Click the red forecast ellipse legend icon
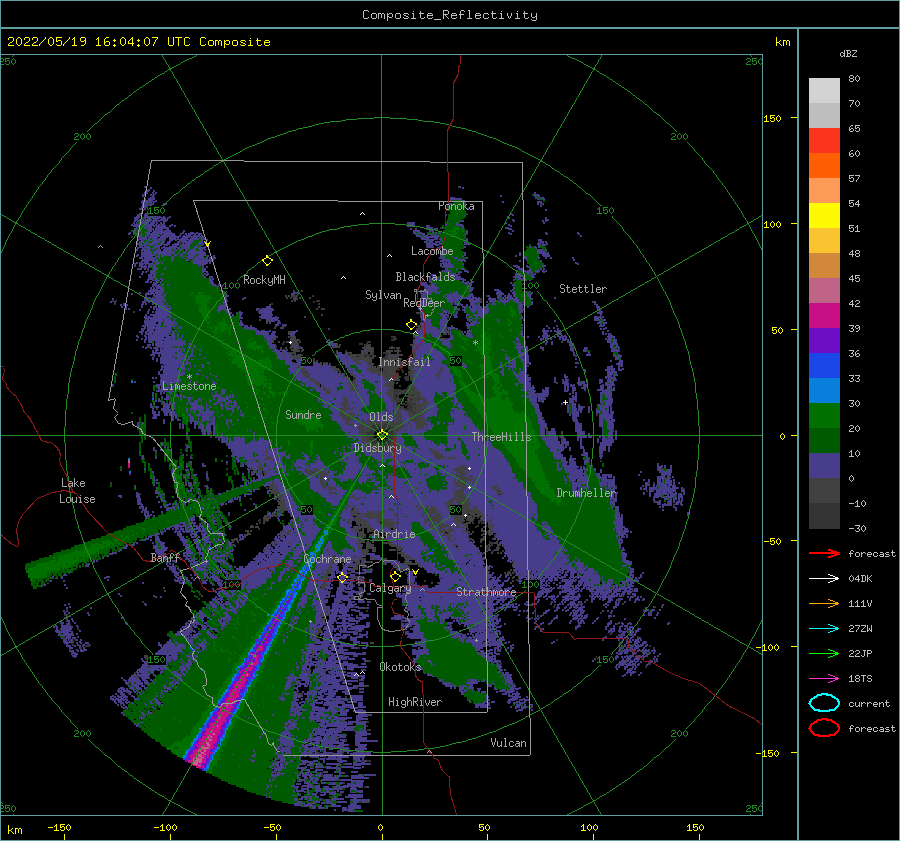This screenshot has width=900, height=841. coord(824,728)
